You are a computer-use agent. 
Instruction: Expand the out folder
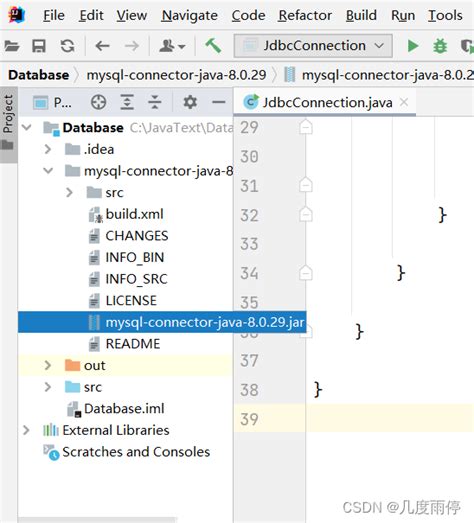tap(48, 365)
